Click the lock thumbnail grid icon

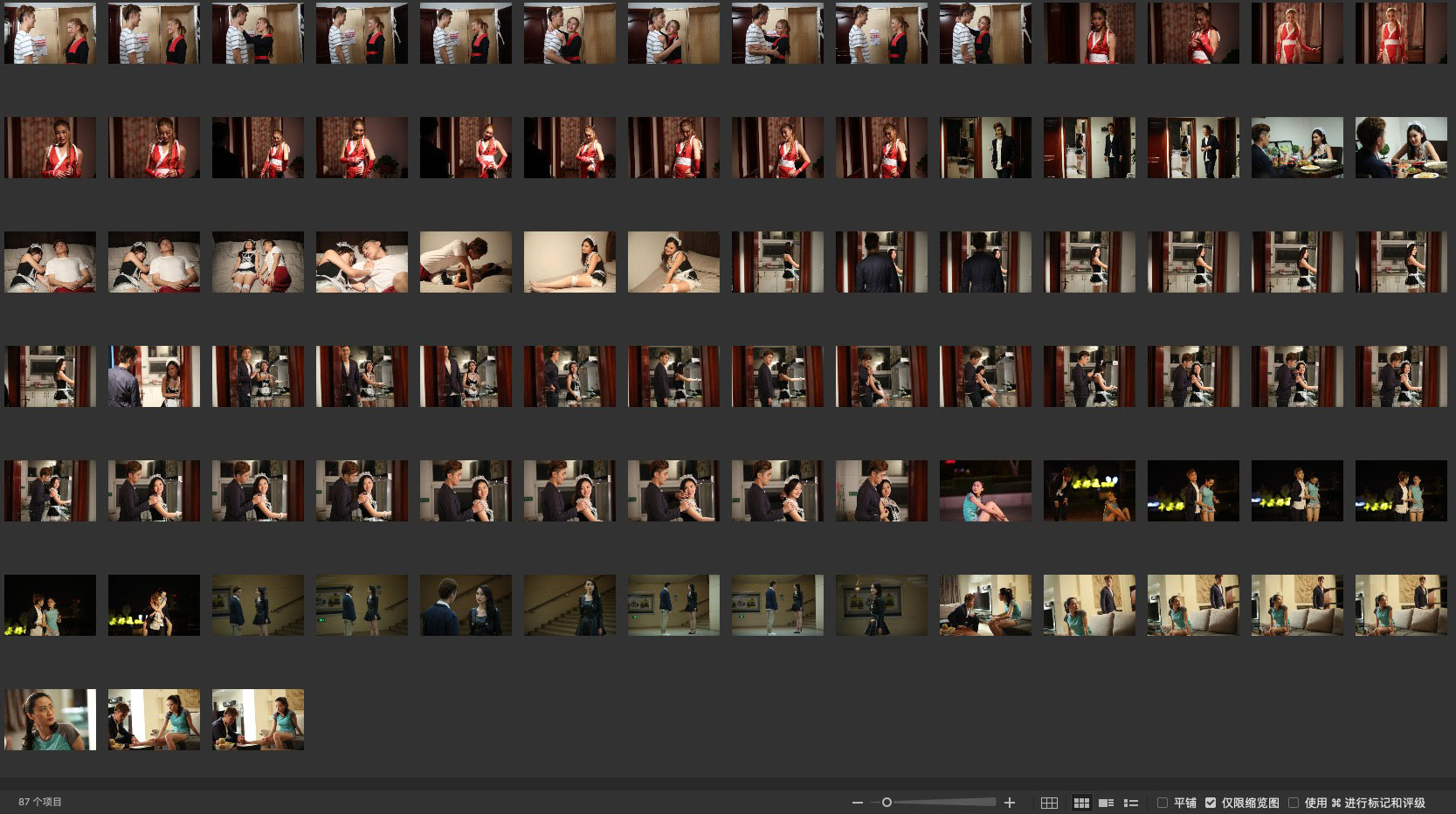click(x=1049, y=803)
